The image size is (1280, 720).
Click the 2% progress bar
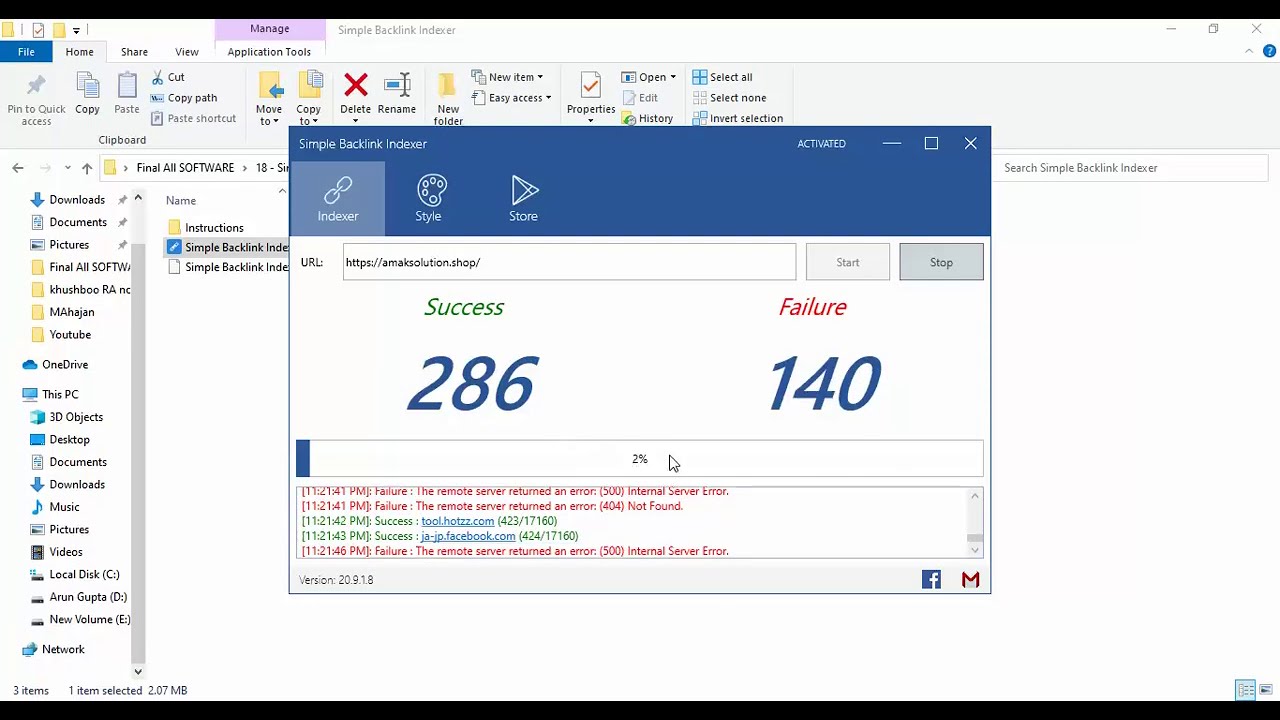(640, 459)
